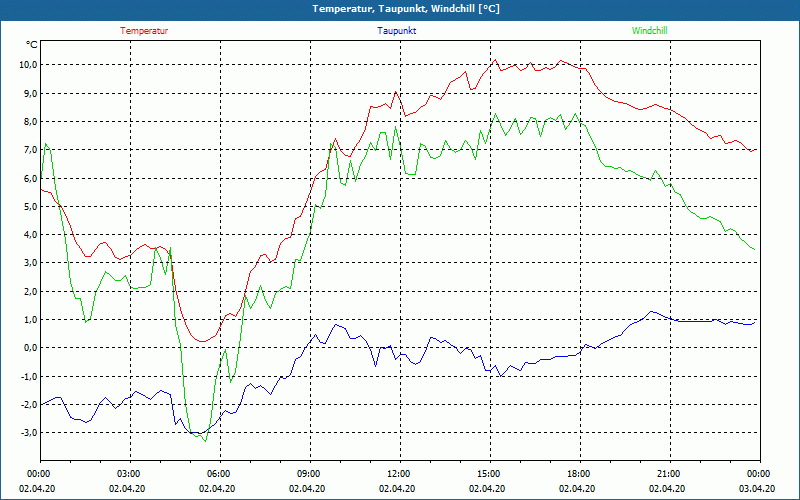Click the 6,0 y-axis value
The height and width of the screenshot is (500, 800).
pos(30,178)
